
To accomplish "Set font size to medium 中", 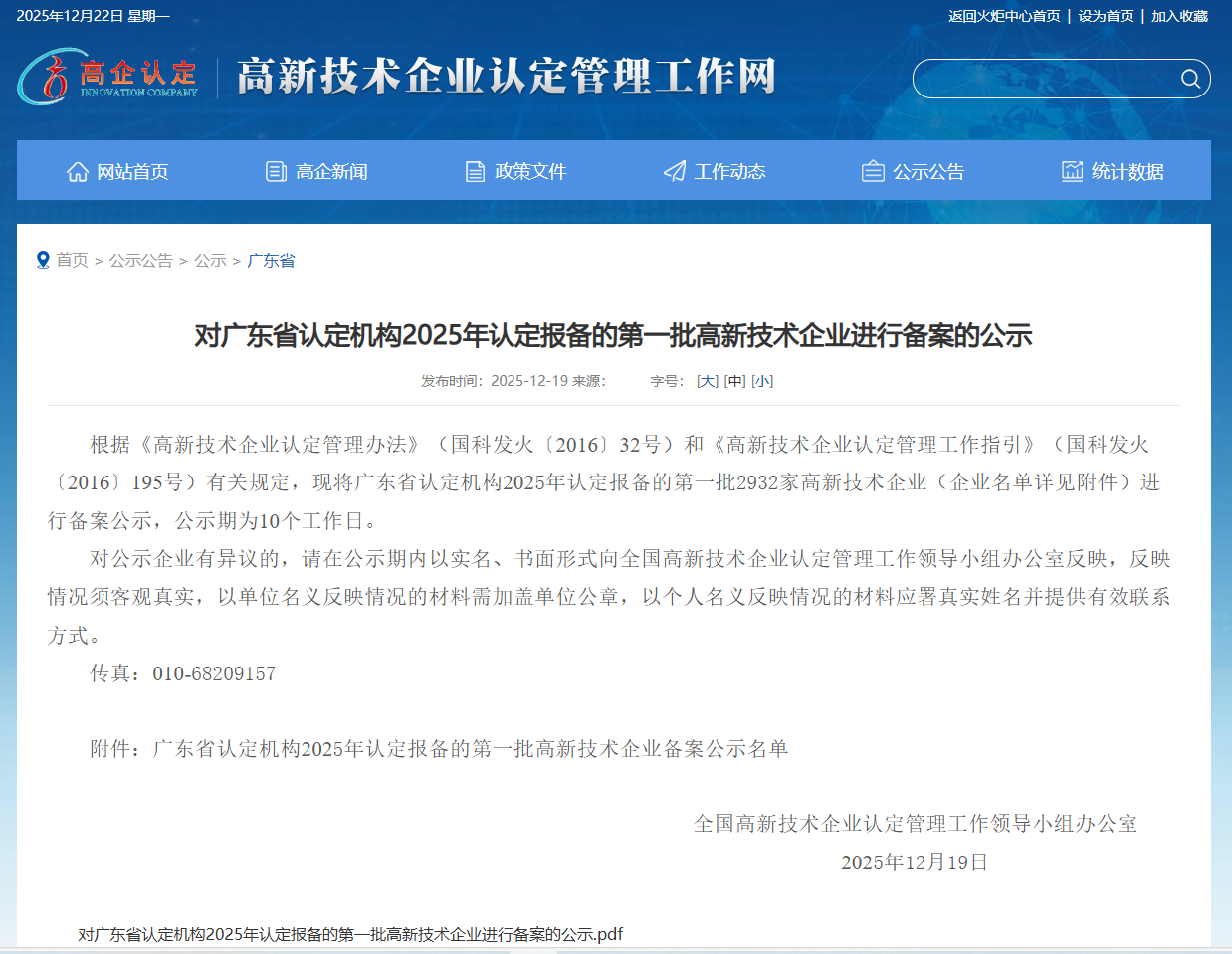I will [734, 381].
